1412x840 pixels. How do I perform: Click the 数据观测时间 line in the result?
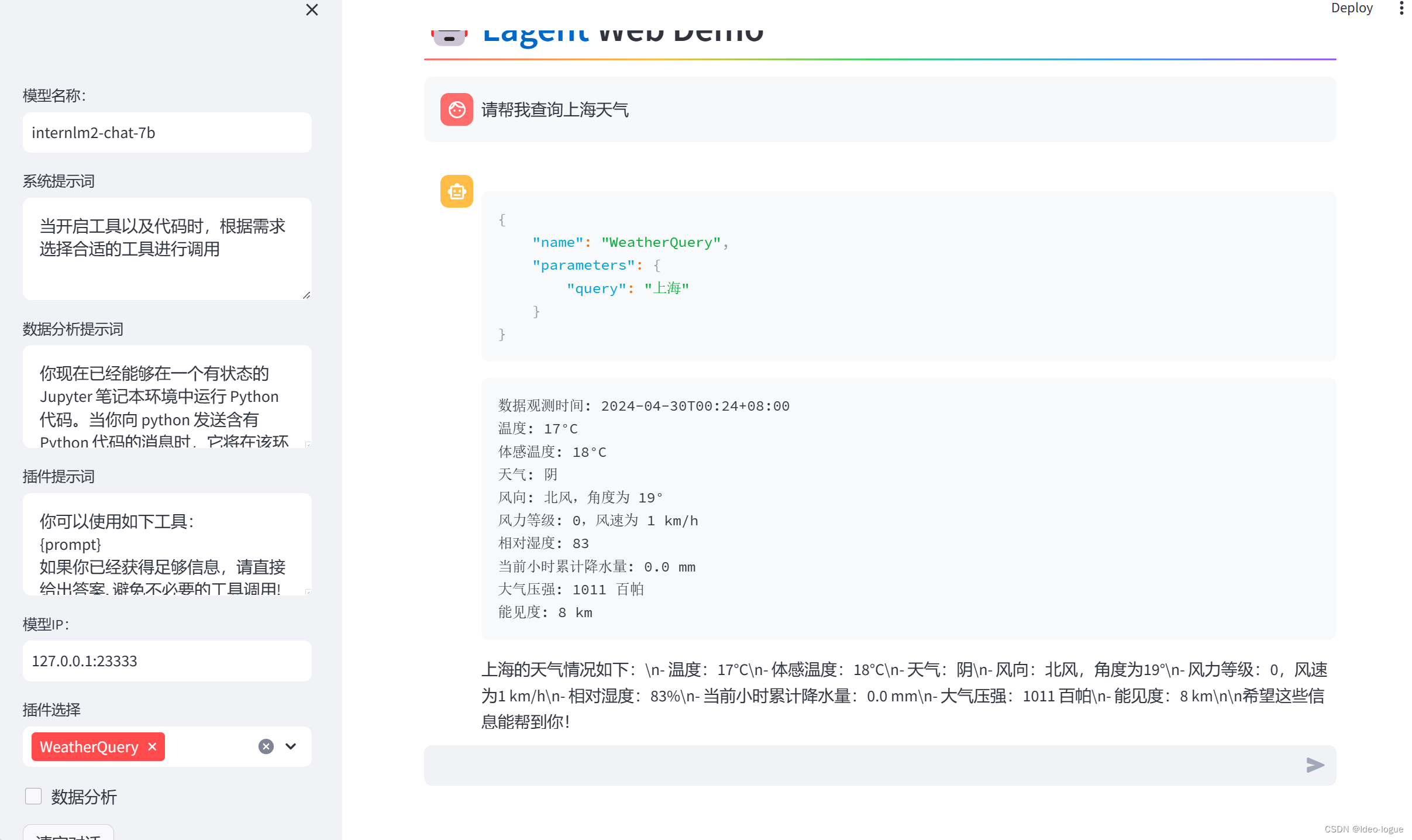tap(643, 406)
